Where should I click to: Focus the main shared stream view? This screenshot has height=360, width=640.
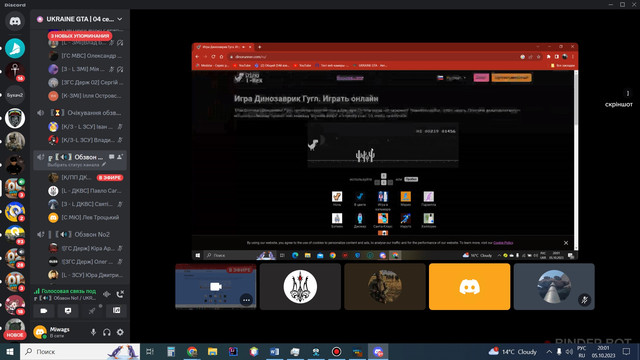[385, 151]
